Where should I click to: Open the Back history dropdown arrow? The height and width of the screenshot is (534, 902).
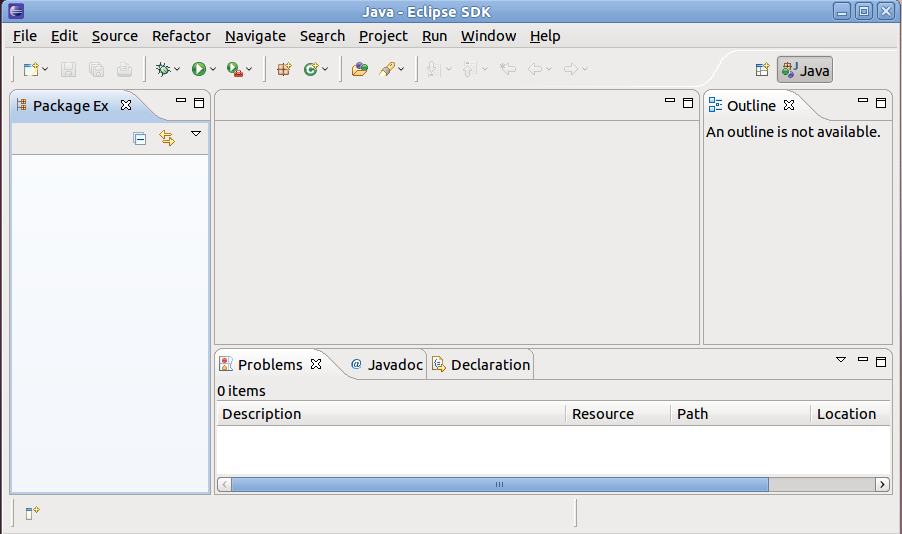549,70
